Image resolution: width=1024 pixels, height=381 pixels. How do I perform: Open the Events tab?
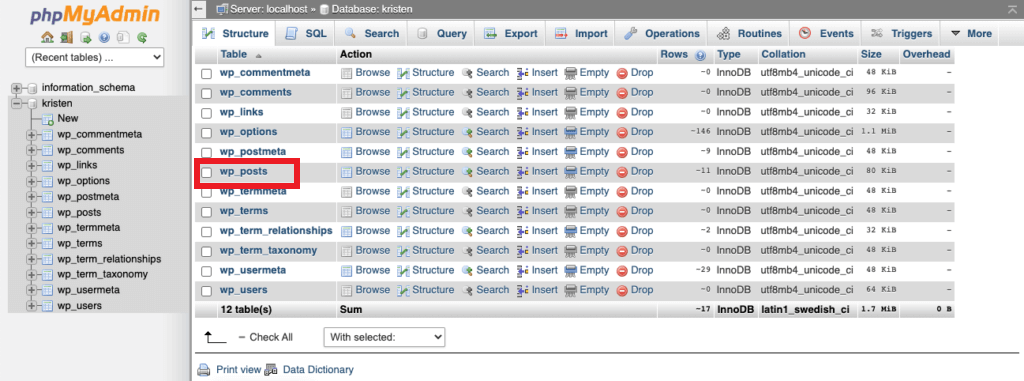pyautogui.click(x=826, y=33)
